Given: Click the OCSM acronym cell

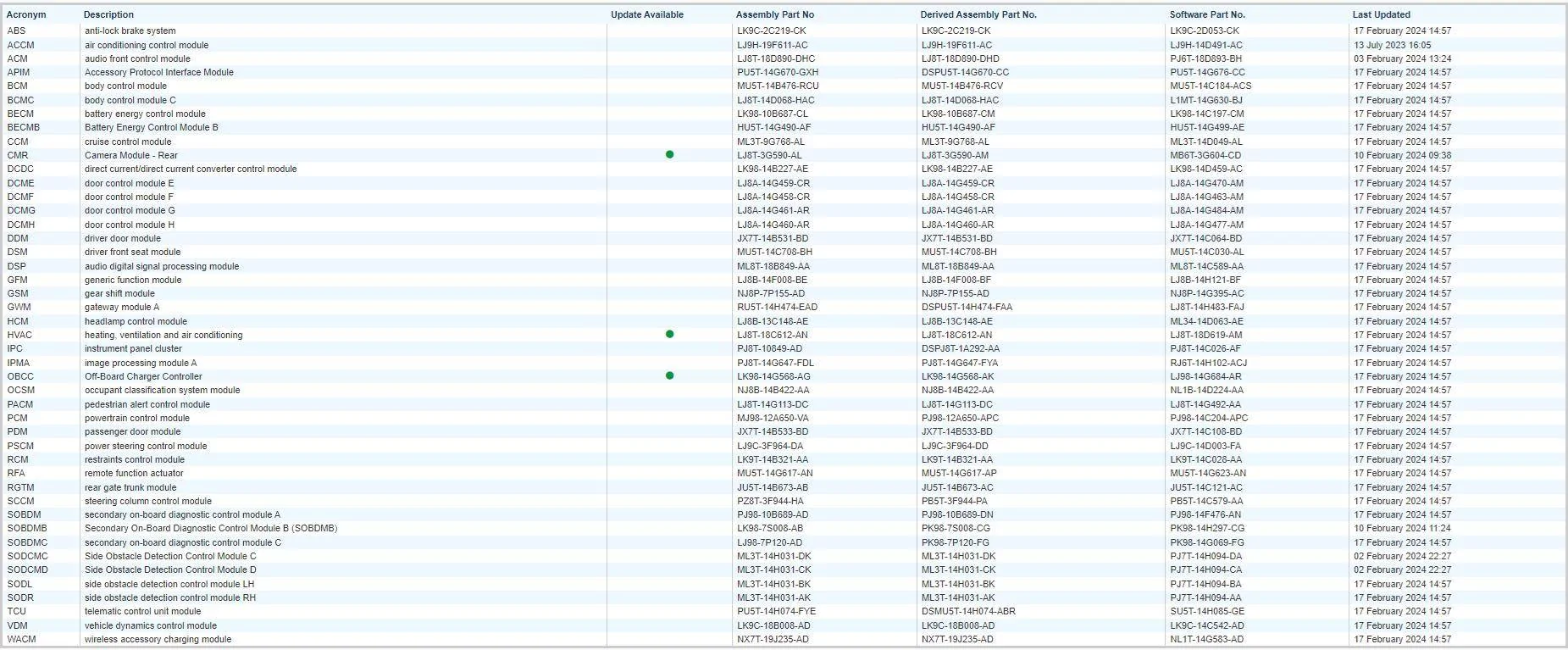Looking at the screenshot, I should pyautogui.click(x=21, y=391).
